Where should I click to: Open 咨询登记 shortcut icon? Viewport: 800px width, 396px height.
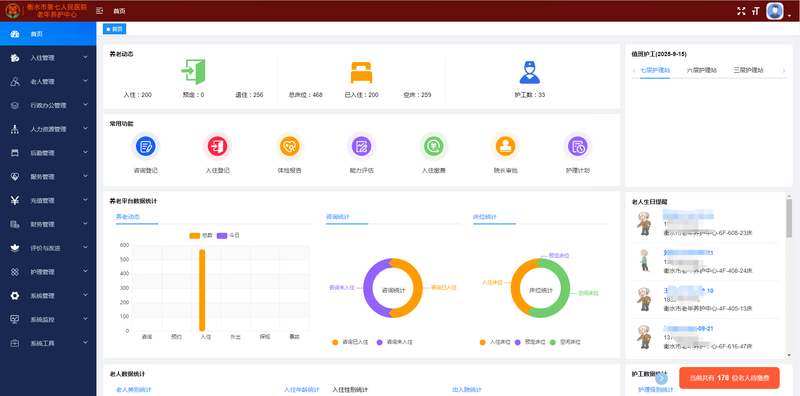(145, 146)
